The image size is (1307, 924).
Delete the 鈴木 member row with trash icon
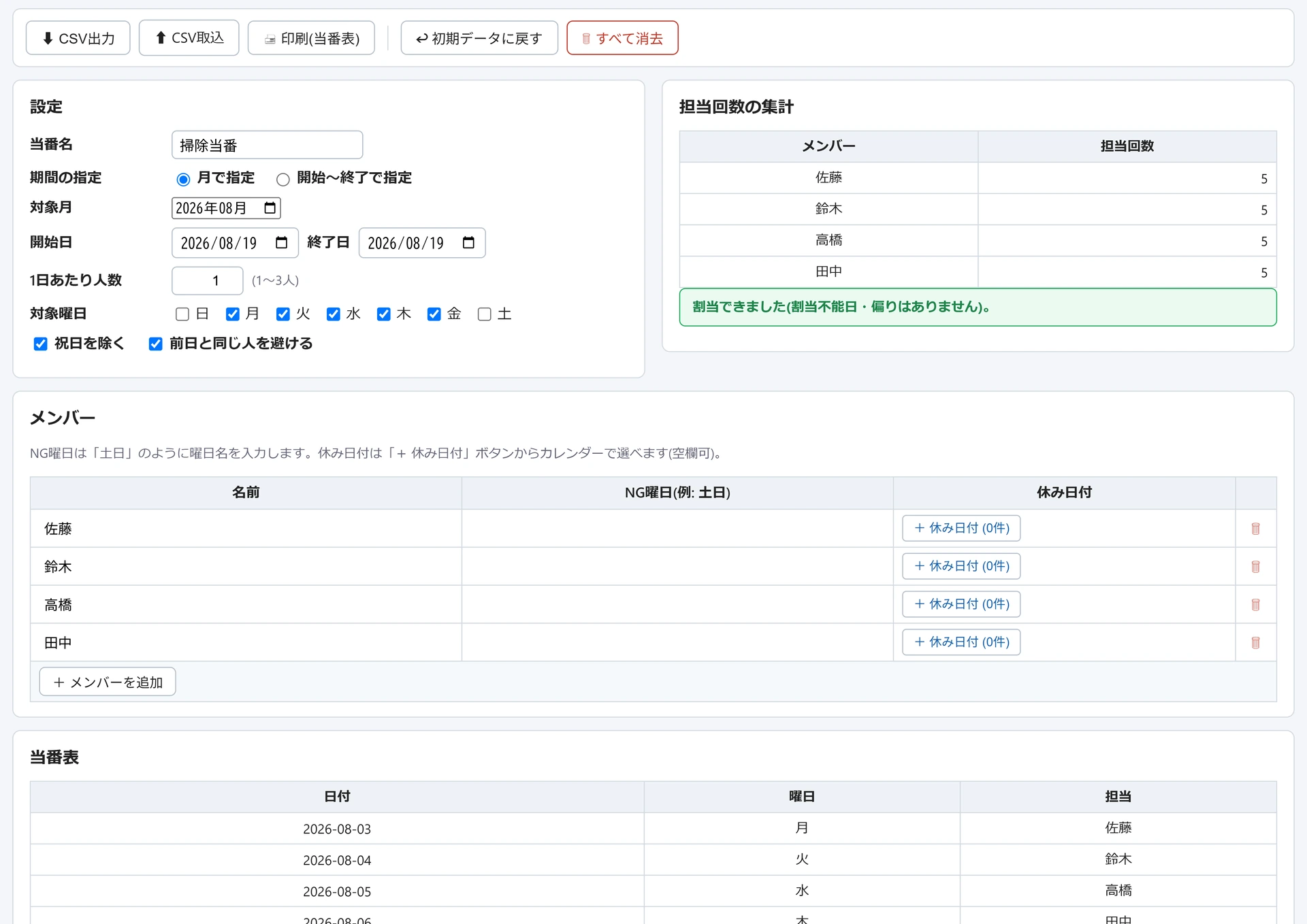tap(1255, 567)
